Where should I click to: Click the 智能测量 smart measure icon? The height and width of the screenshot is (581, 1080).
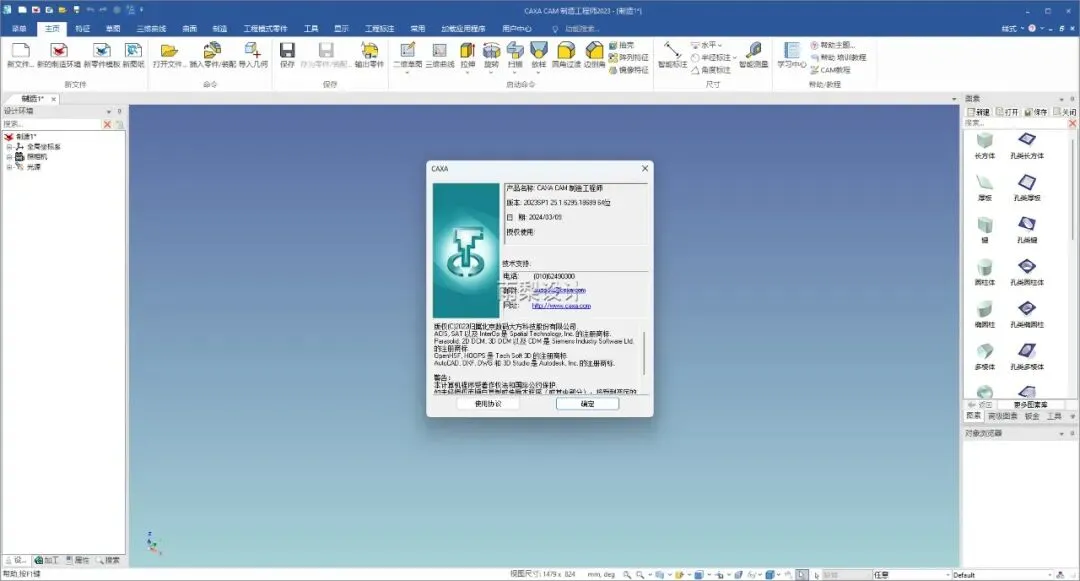(x=754, y=50)
